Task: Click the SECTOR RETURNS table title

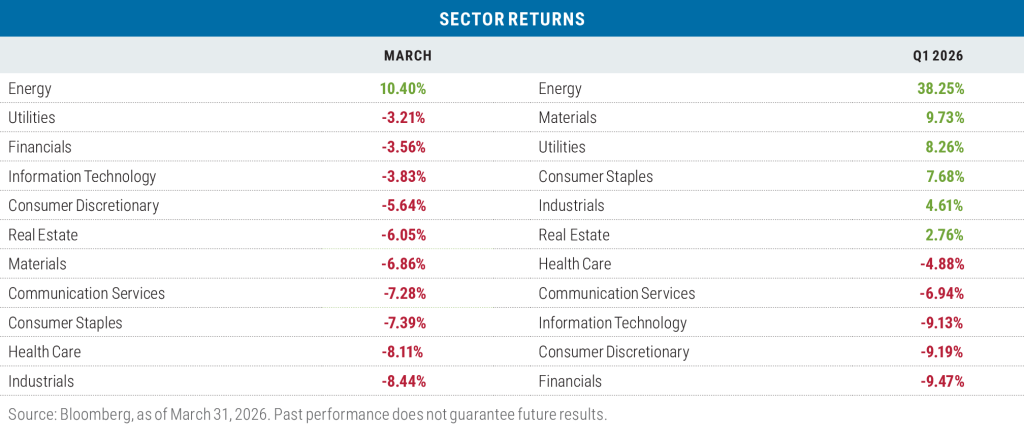Action: (511, 18)
